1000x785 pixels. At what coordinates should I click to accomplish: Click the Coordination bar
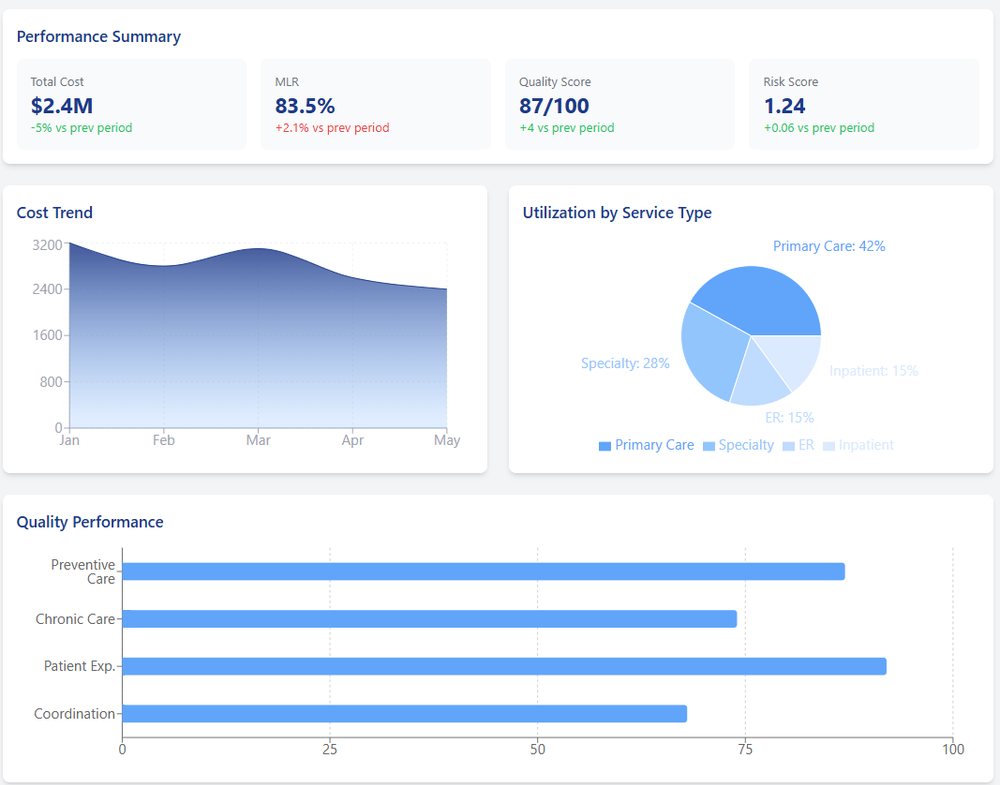pyautogui.click(x=404, y=714)
